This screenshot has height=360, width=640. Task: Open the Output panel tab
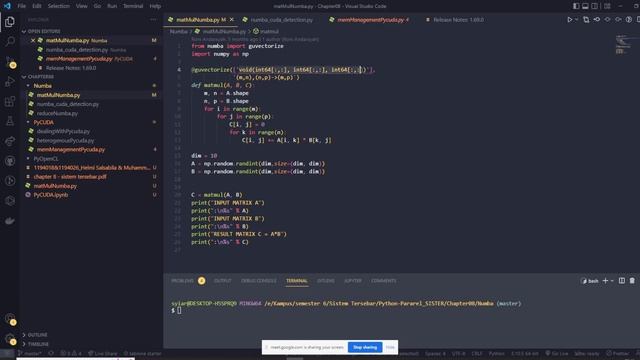[222, 281]
